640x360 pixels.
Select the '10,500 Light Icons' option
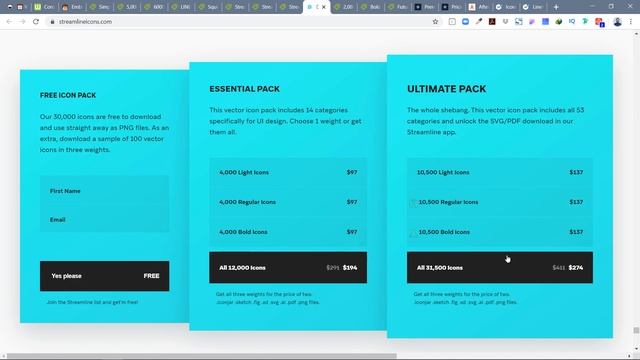(x=500, y=172)
